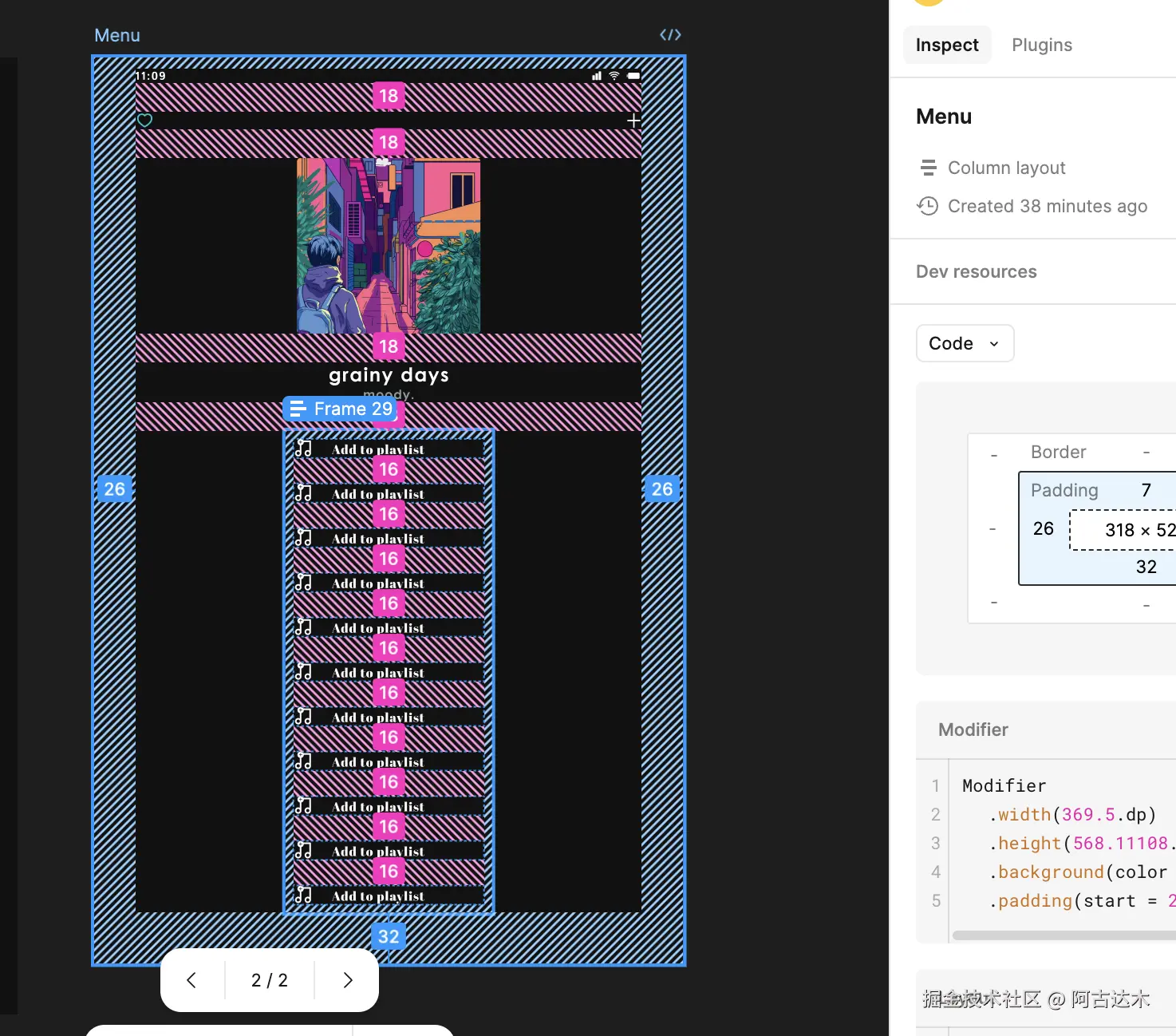Click the blue bottom padding badge 32
The height and width of the screenshot is (1036, 1176).
click(x=389, y=936)
